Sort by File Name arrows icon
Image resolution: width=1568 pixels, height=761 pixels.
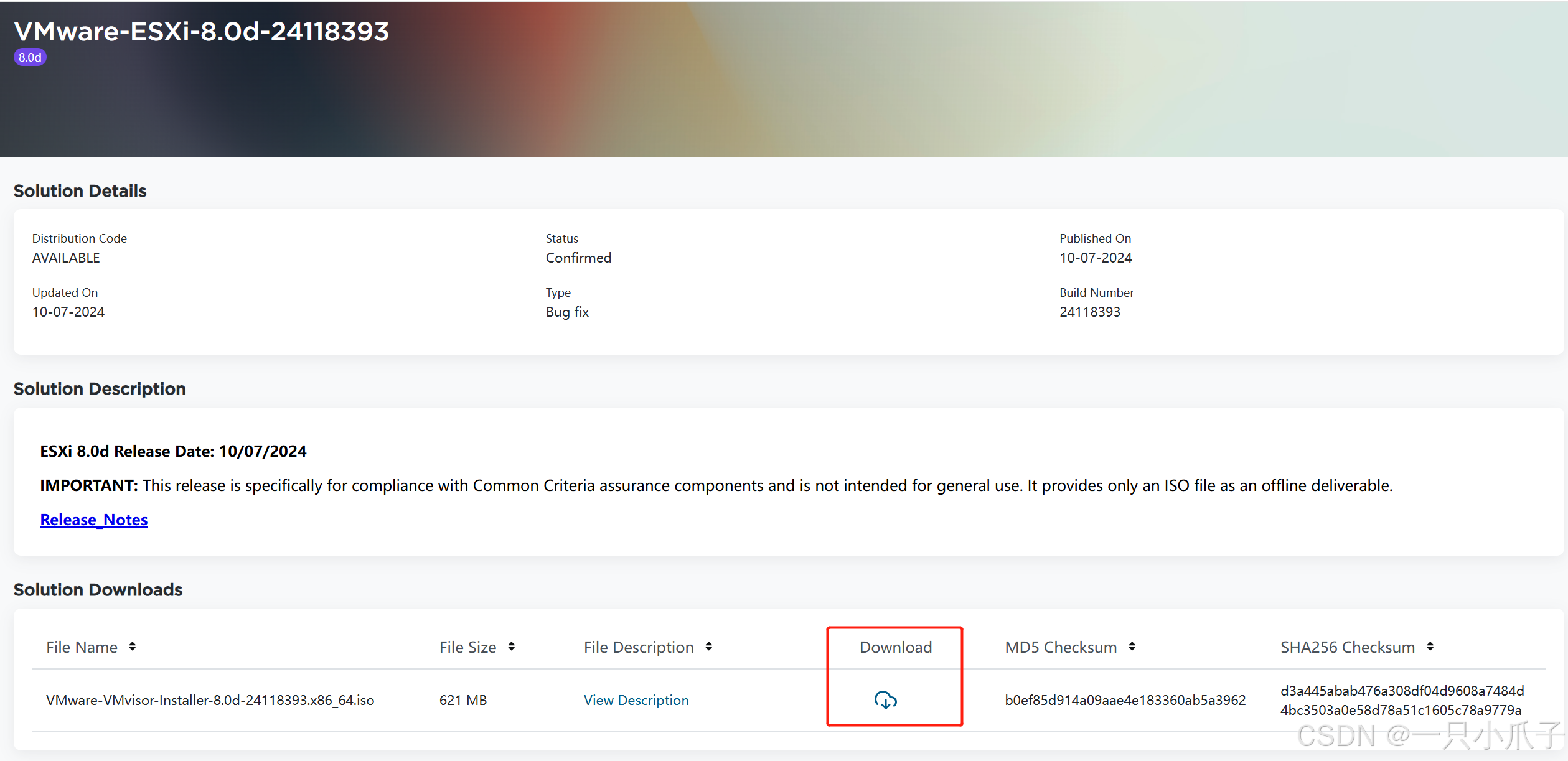coord(133,647)
